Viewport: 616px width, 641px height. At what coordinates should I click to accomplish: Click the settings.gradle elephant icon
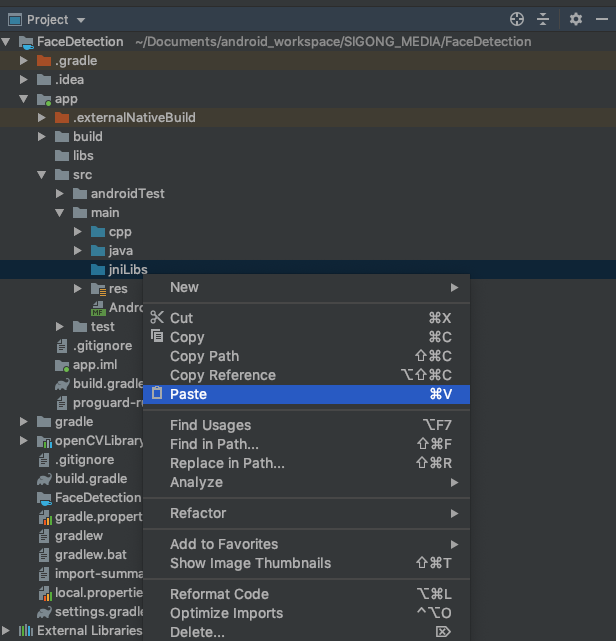pos(44,612)
